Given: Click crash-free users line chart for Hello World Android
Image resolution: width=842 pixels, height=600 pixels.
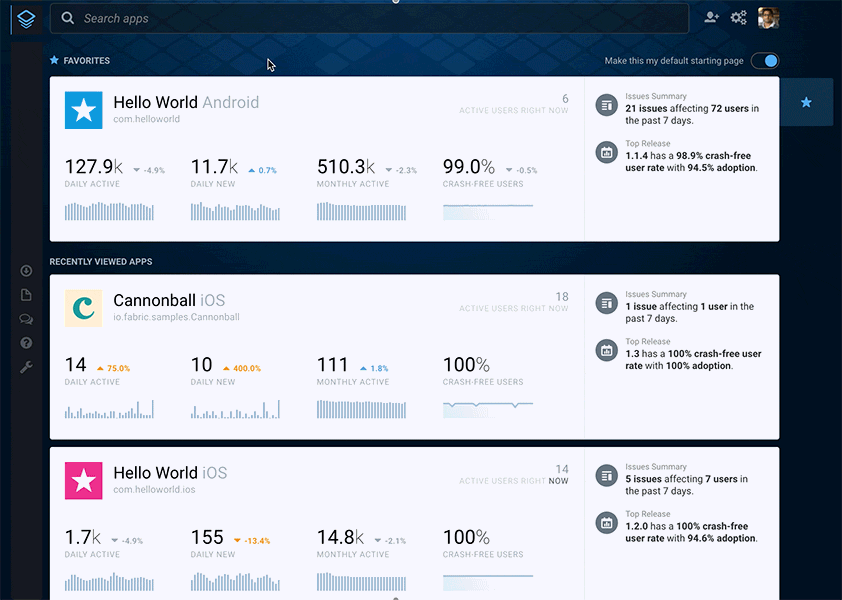Looking at the screenshot, I should [x=488, y=212].
